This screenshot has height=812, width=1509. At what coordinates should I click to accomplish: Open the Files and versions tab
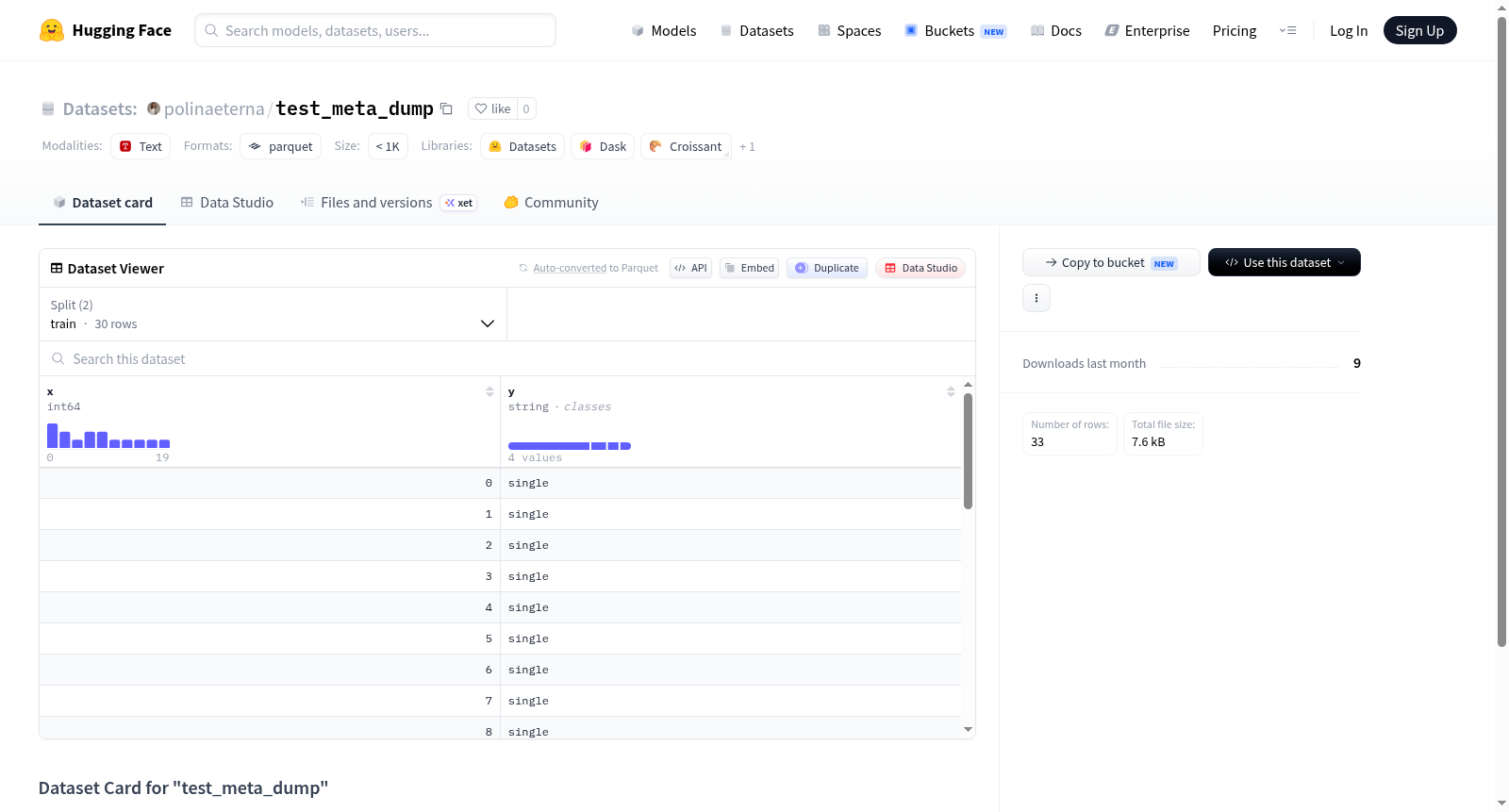pos(389,203)
